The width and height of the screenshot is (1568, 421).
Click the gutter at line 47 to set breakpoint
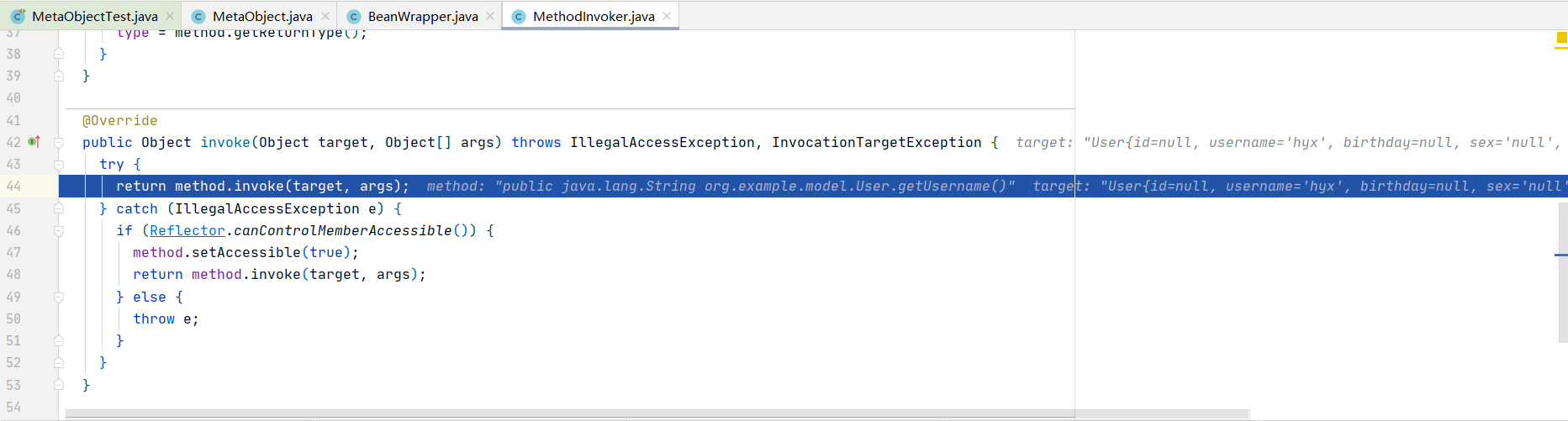34,252
